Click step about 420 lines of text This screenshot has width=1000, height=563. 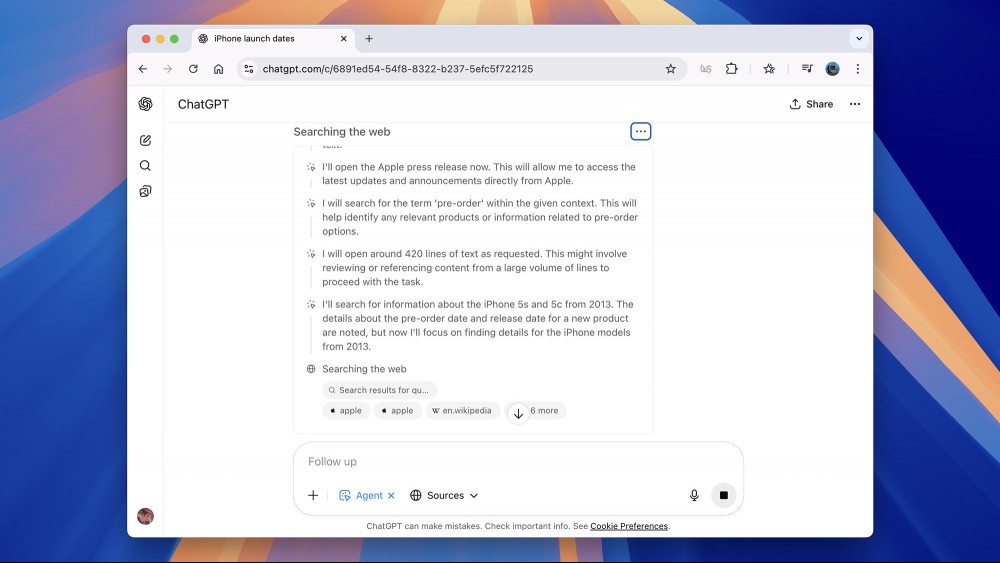pos(474,267)
